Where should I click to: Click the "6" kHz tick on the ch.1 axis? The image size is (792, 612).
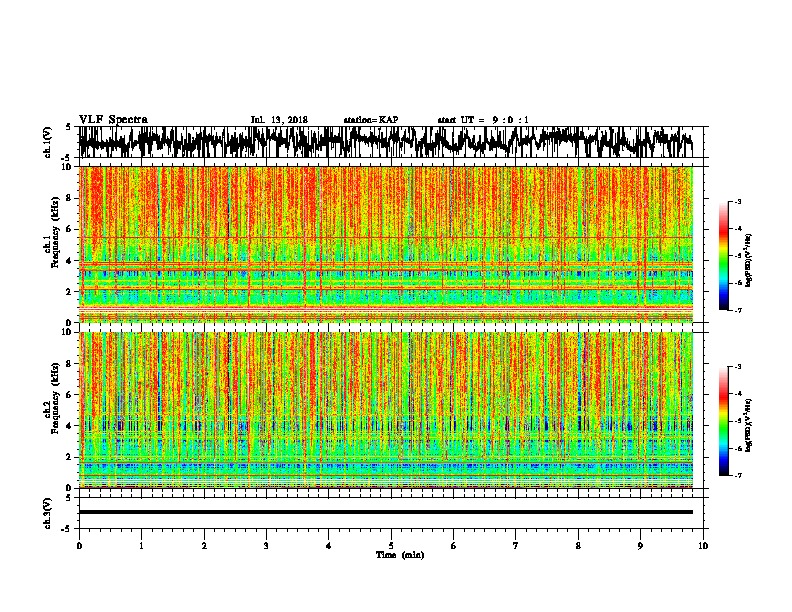click(x=69, y=229)
